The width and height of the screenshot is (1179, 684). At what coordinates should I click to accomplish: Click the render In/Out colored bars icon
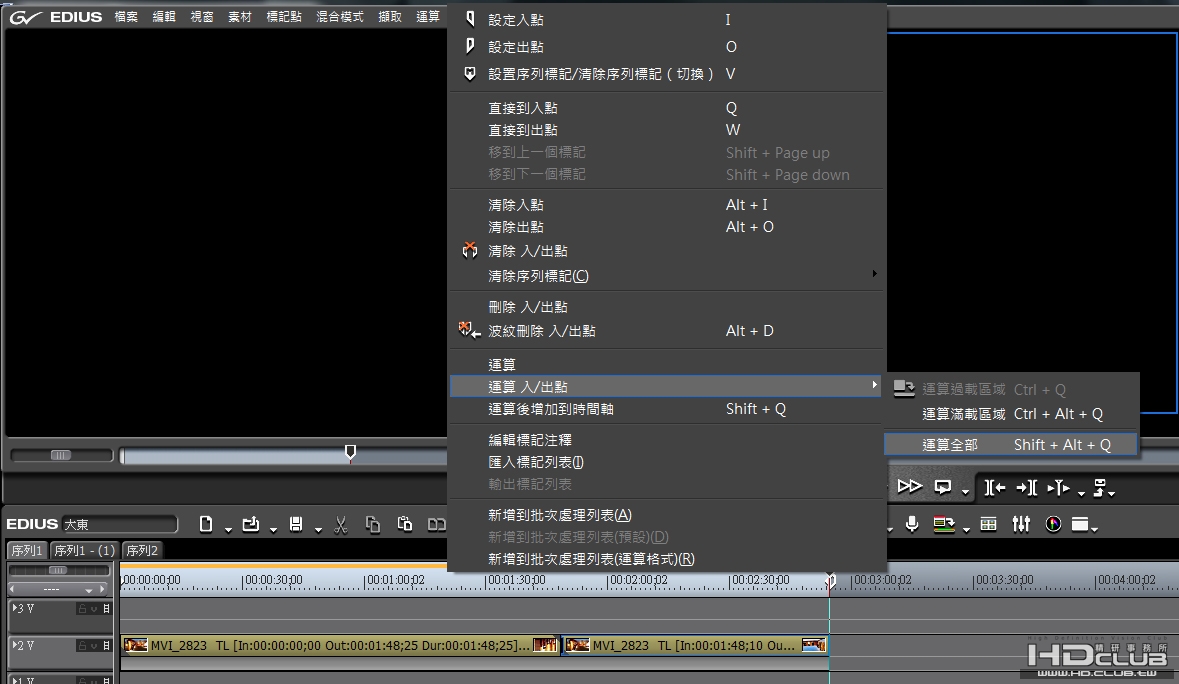[x=944, y=524]
